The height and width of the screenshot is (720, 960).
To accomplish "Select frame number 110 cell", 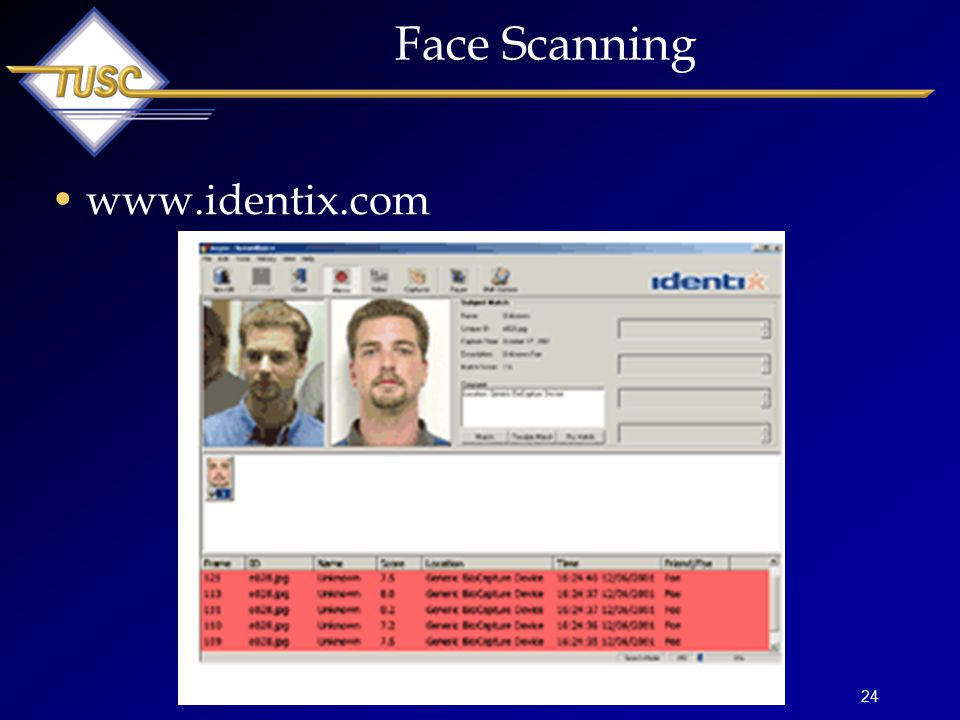I will coord(213,626).
